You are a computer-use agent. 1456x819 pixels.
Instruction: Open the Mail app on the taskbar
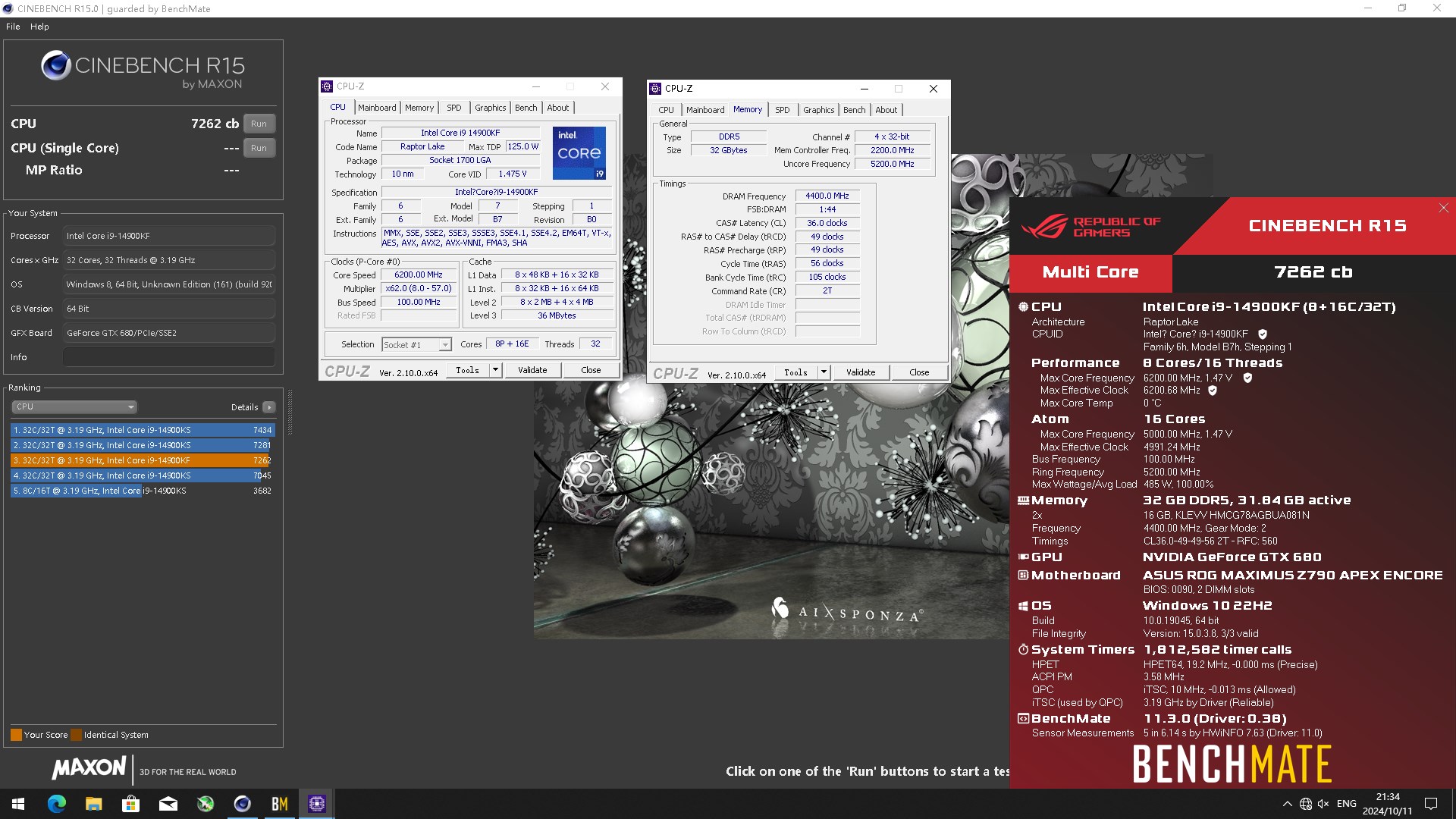click(x=168, y=804)
